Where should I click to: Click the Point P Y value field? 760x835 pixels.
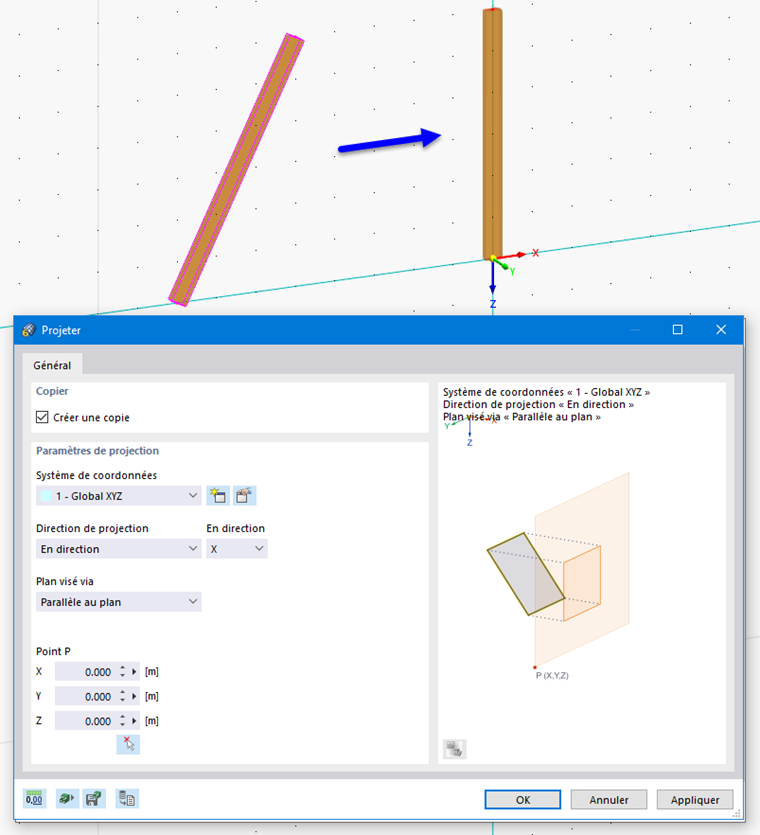[85, 697]
